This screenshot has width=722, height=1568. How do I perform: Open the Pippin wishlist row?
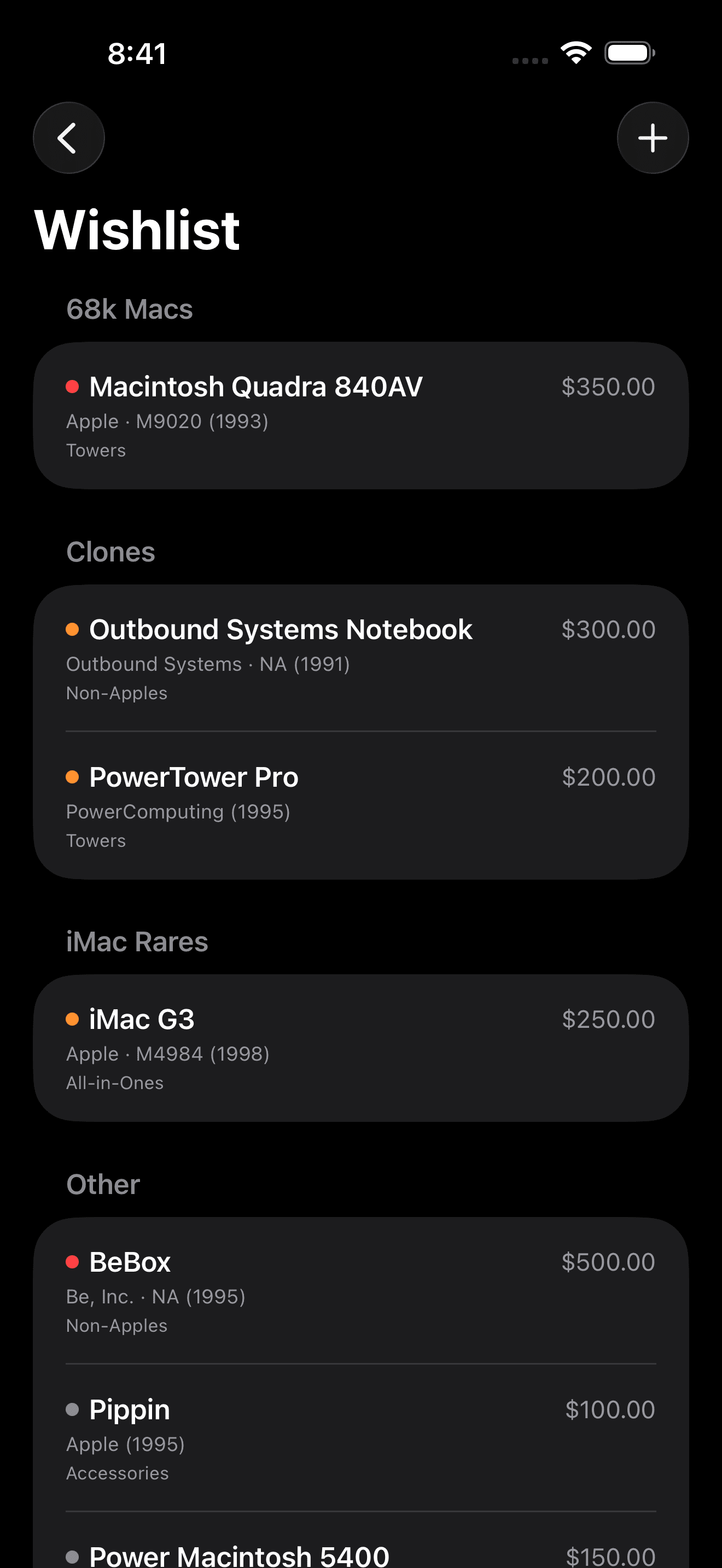tap(360, 1438)
